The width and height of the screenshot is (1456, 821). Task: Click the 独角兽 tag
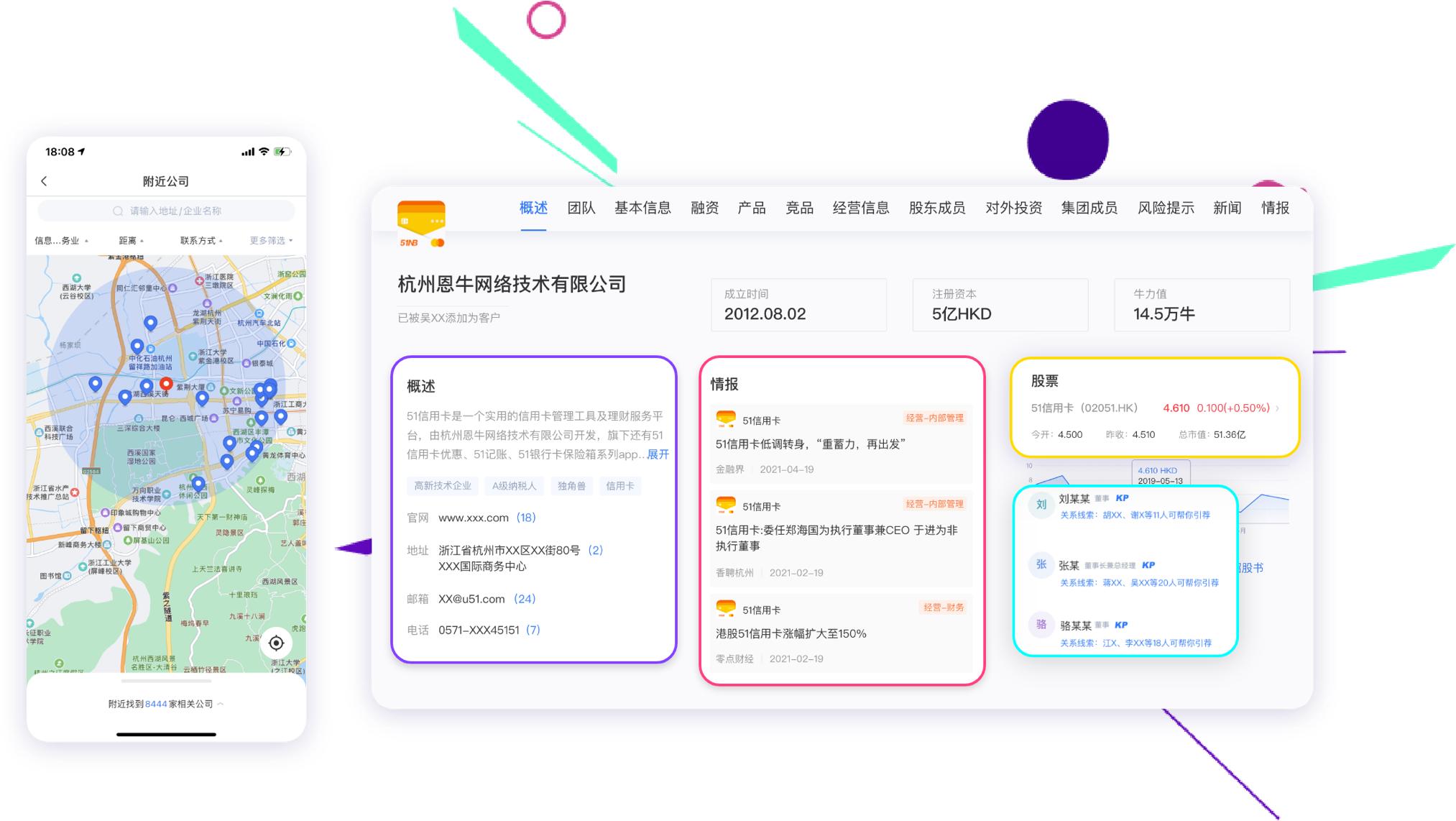[x=571, y=486]
